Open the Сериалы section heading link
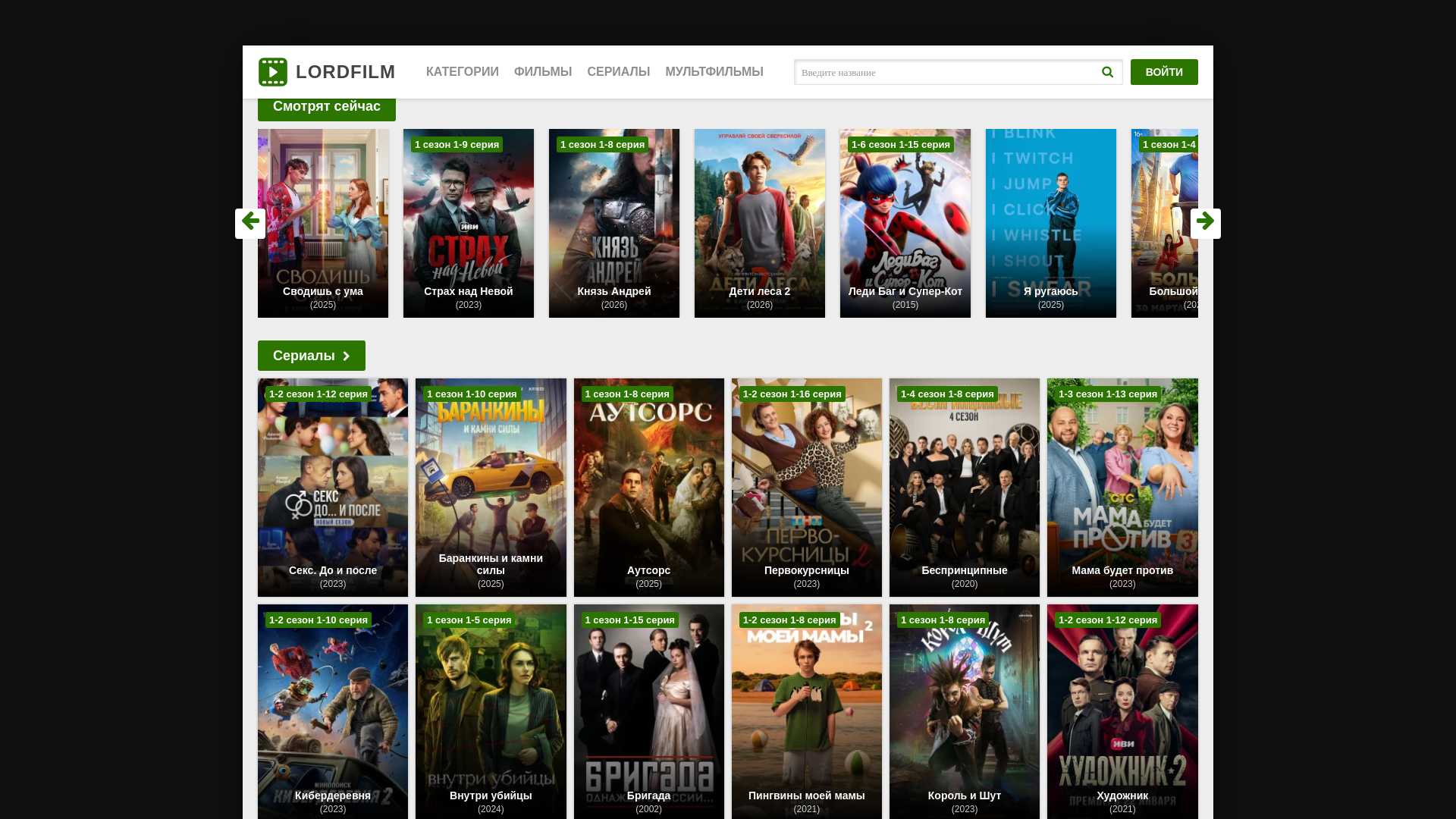 [x=312, y=356]
